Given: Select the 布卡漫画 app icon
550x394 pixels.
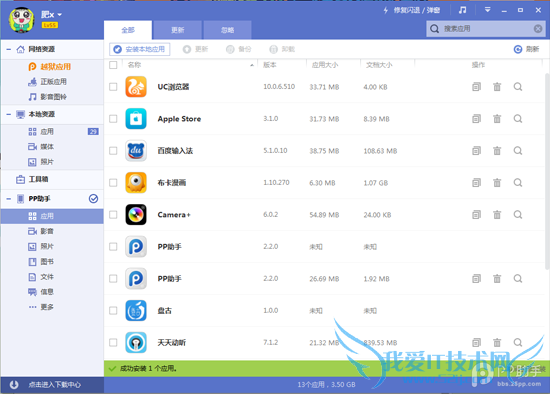Looking at the screenshot, I should [136, 182].
